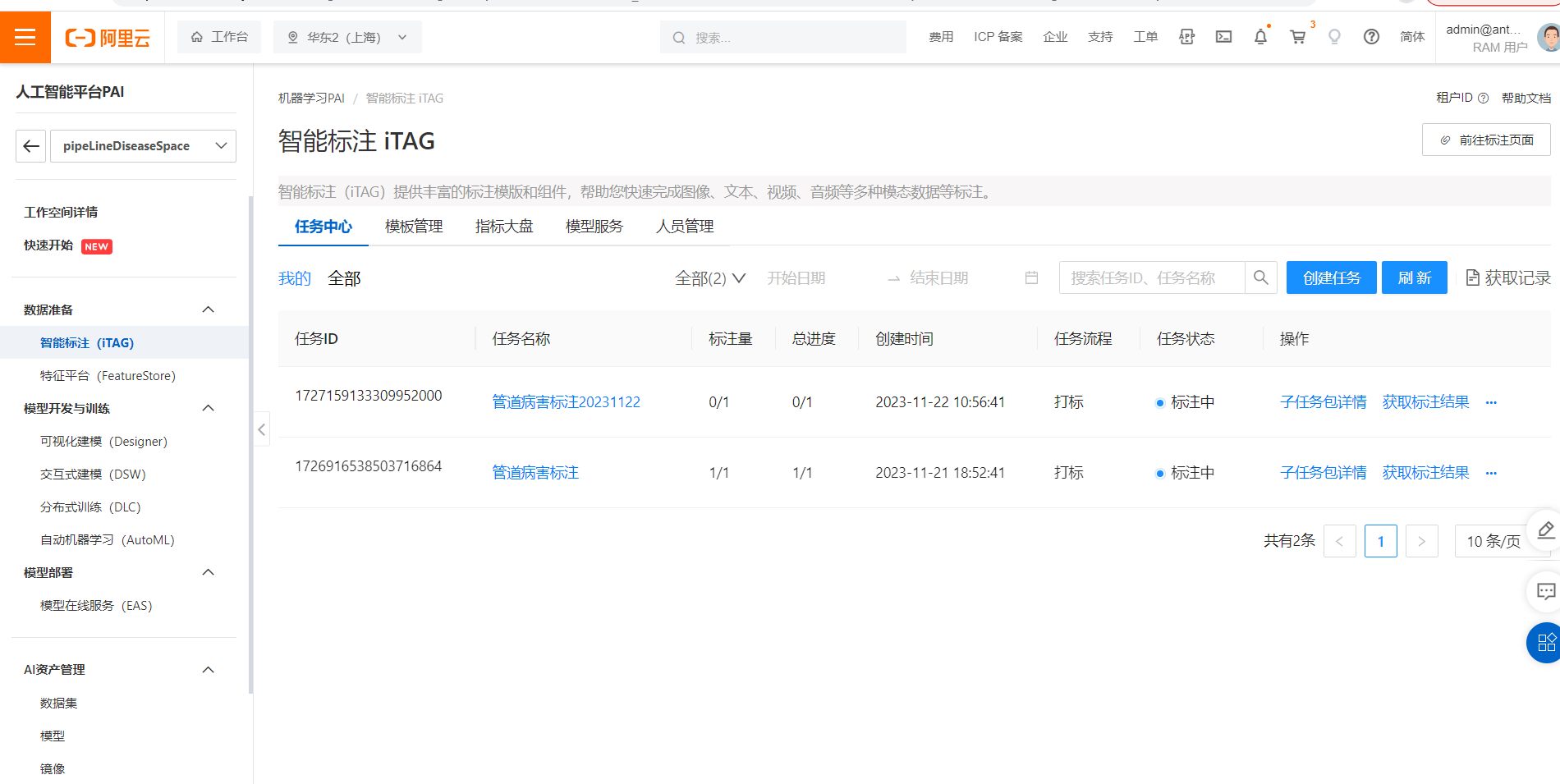Open 快速开始 in sidebar
Image resolution: width=1560 pixels, height=784 pixels.
point(48,245)
